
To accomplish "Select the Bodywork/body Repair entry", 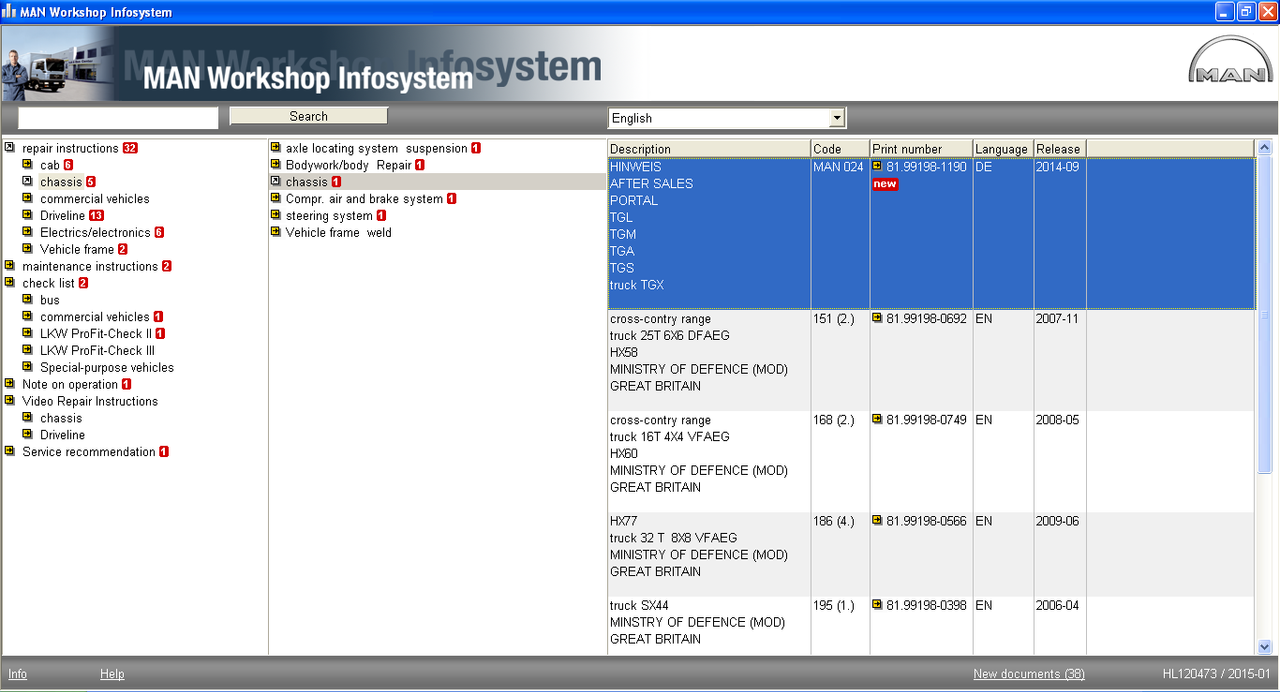I will [x=348, y=165].
